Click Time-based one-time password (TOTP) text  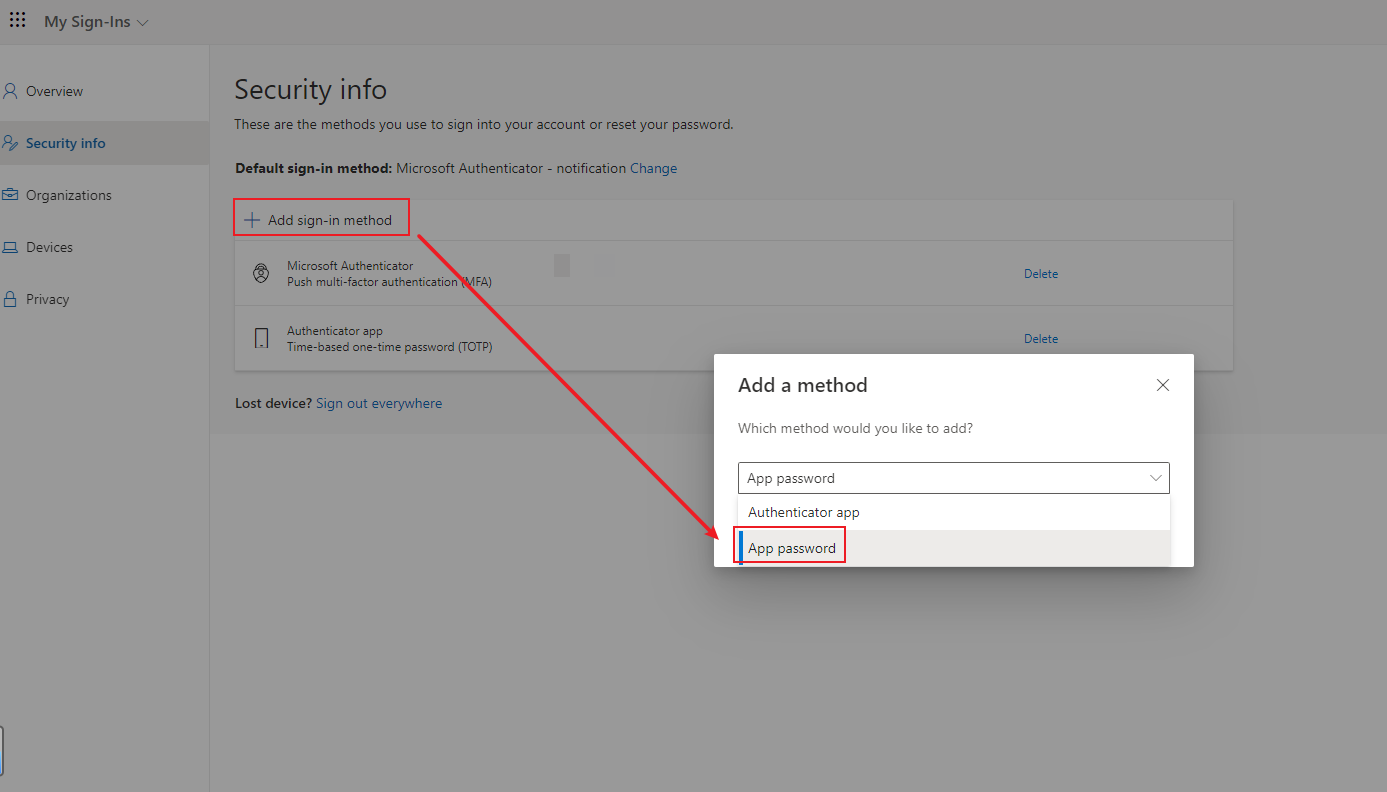(x=390, y=347)
